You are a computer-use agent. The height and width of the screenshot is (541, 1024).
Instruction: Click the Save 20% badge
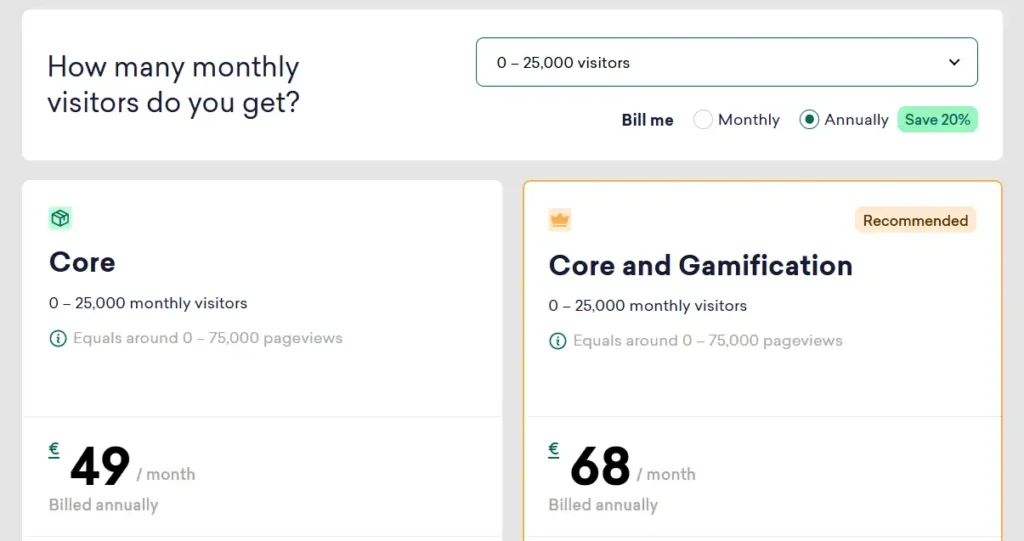[937, 120]
